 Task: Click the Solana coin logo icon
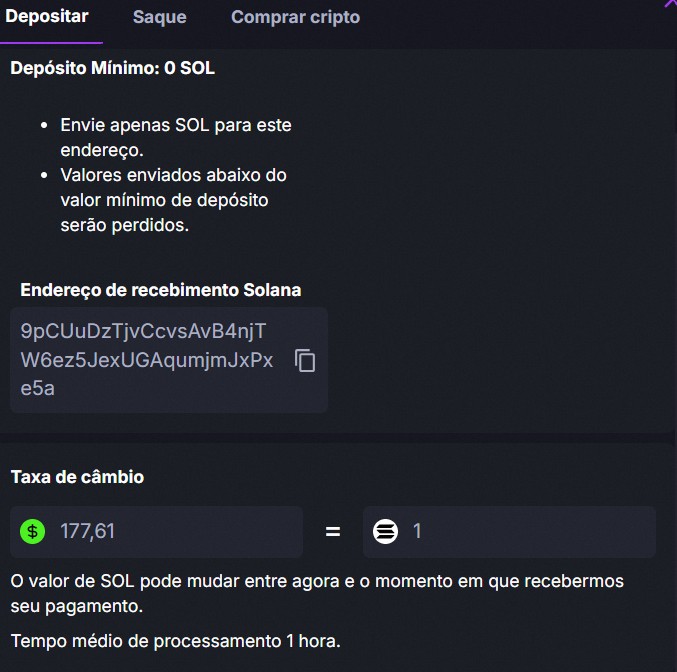click(385, 531)
